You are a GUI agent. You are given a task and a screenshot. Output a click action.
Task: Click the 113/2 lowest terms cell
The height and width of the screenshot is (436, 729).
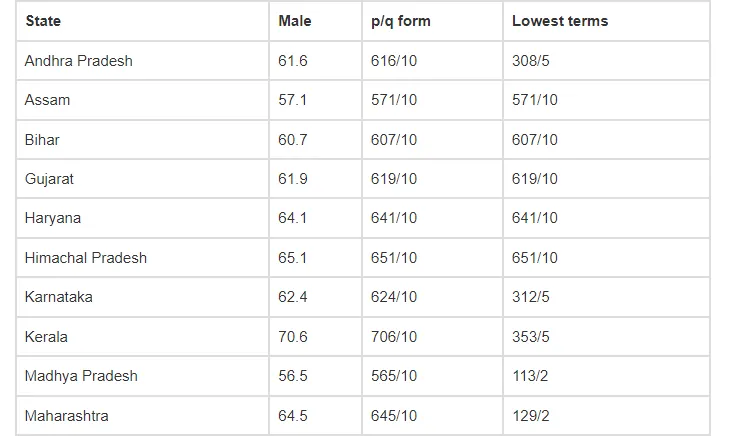point(530,376)
